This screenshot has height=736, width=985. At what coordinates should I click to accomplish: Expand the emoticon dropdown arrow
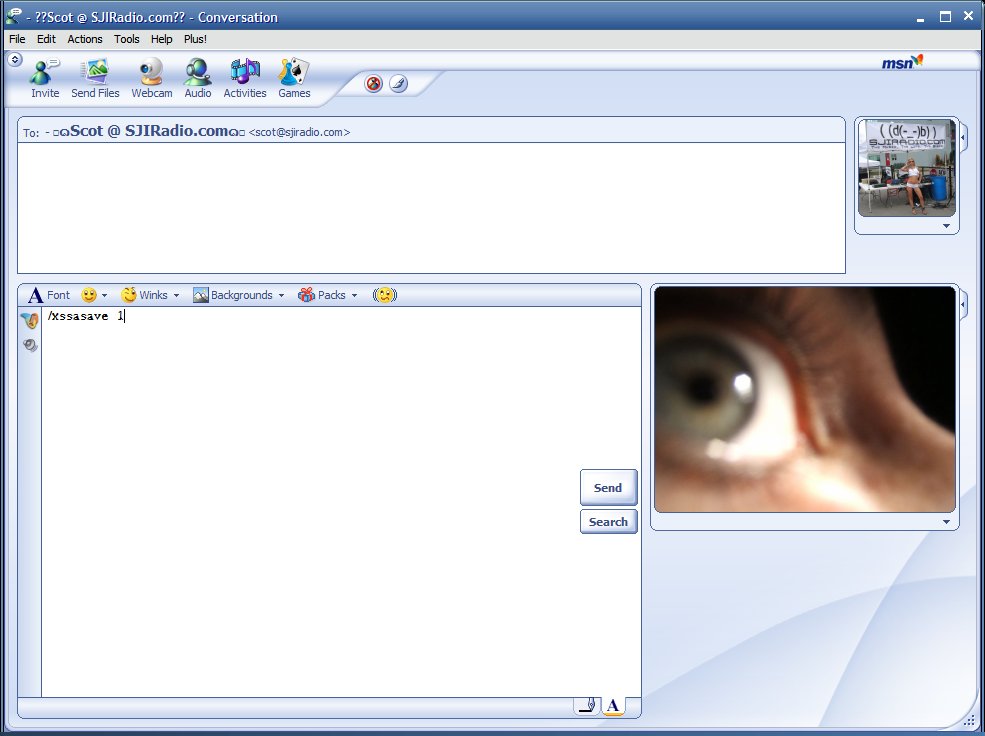(104, 295)
